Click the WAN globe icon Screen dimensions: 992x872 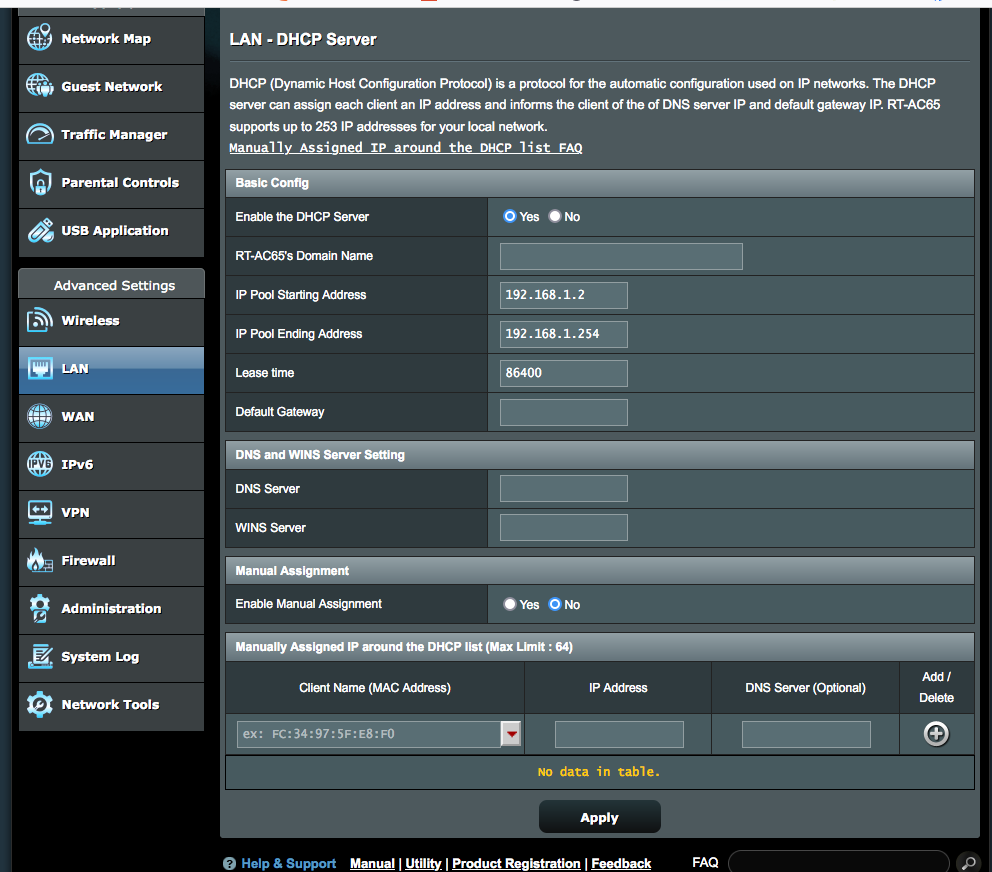point(39,416)
